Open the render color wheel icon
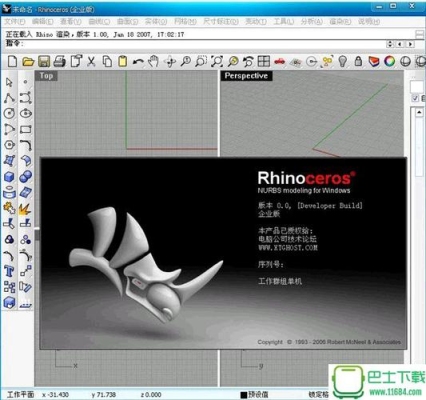Screen dimensions: 426x400 pyautogui.click(x=389, y=61)
